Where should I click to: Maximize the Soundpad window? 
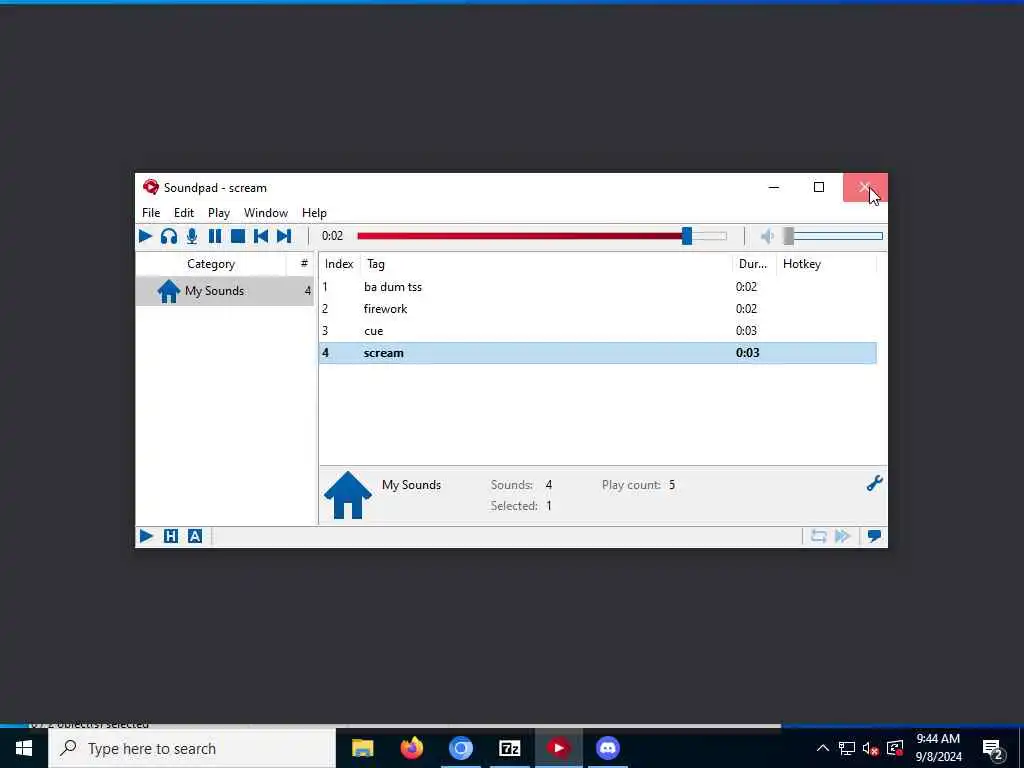(x=819, y=187)
